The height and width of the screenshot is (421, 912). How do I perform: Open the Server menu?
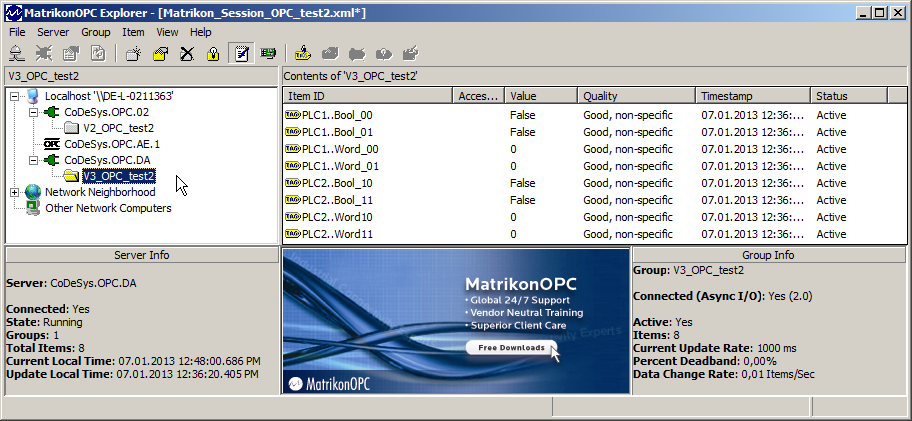(53, 32)
